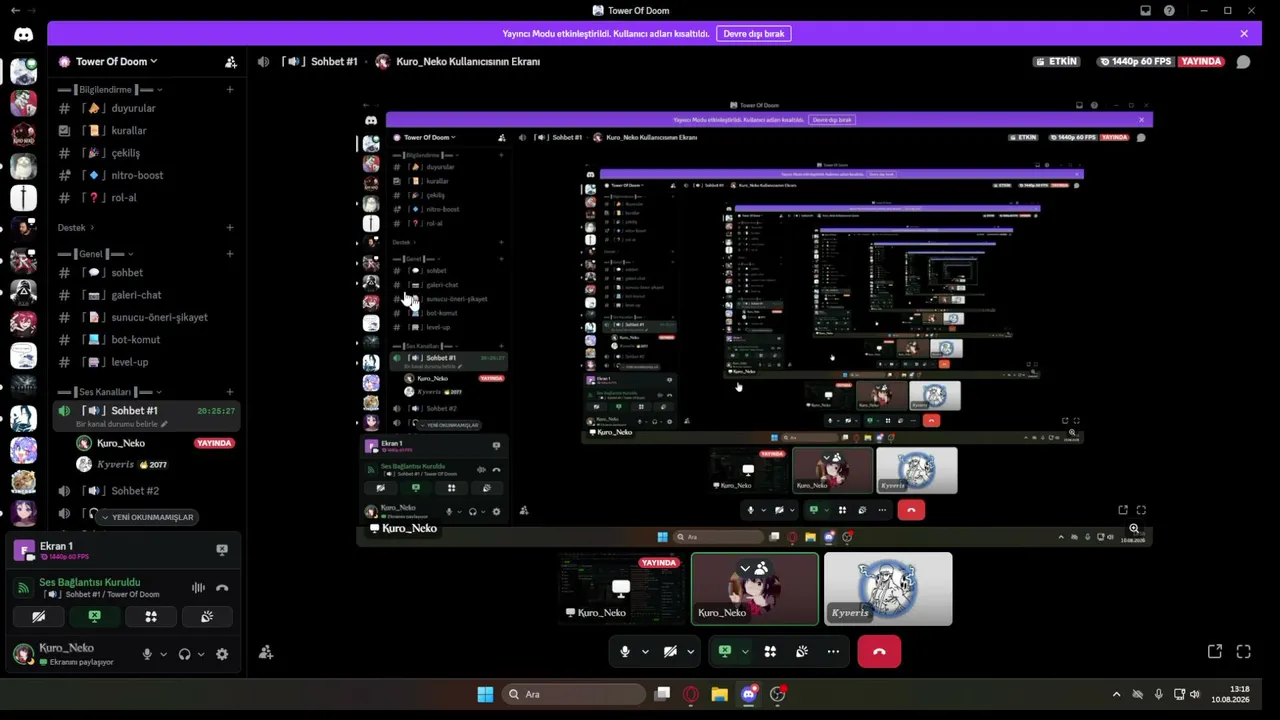Click the zoom magnifier icon on stream

(1134, 528)
